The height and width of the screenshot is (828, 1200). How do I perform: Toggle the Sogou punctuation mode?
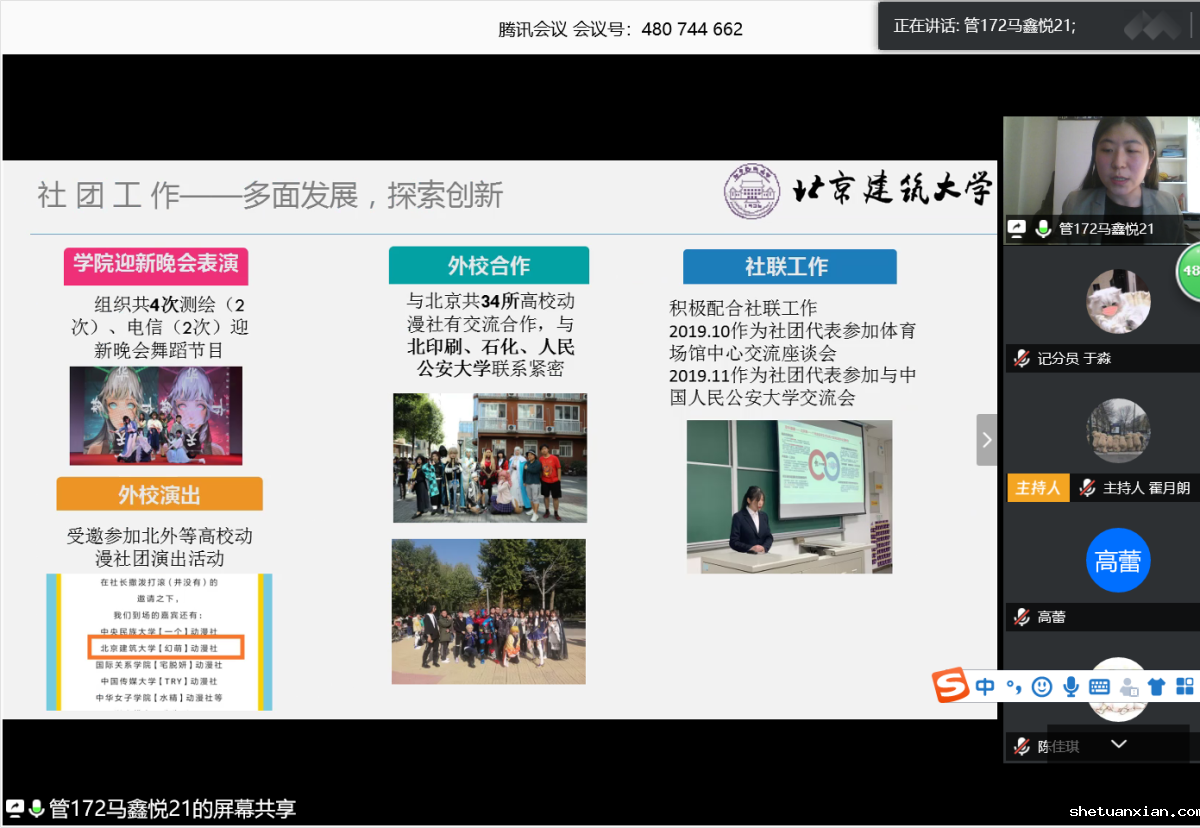[1013, 687]
